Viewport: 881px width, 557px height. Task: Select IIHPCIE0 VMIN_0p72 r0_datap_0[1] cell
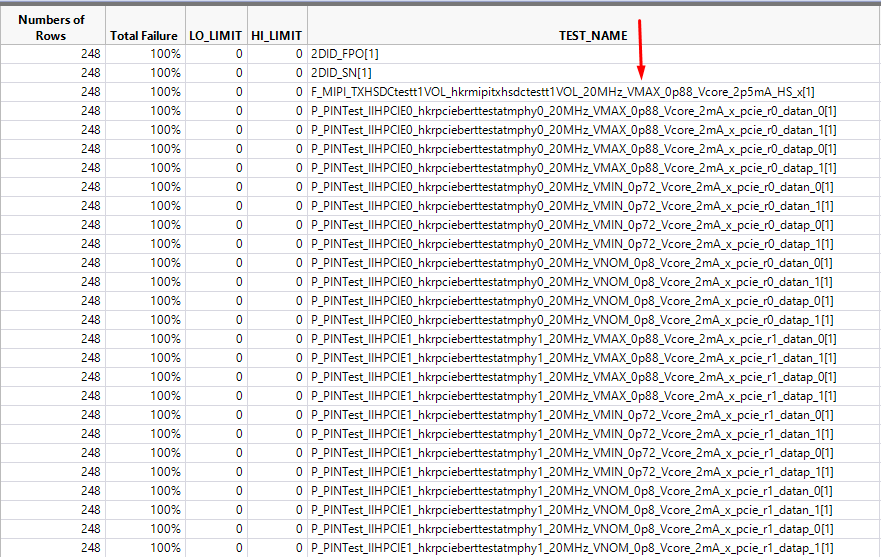(593, 225)
